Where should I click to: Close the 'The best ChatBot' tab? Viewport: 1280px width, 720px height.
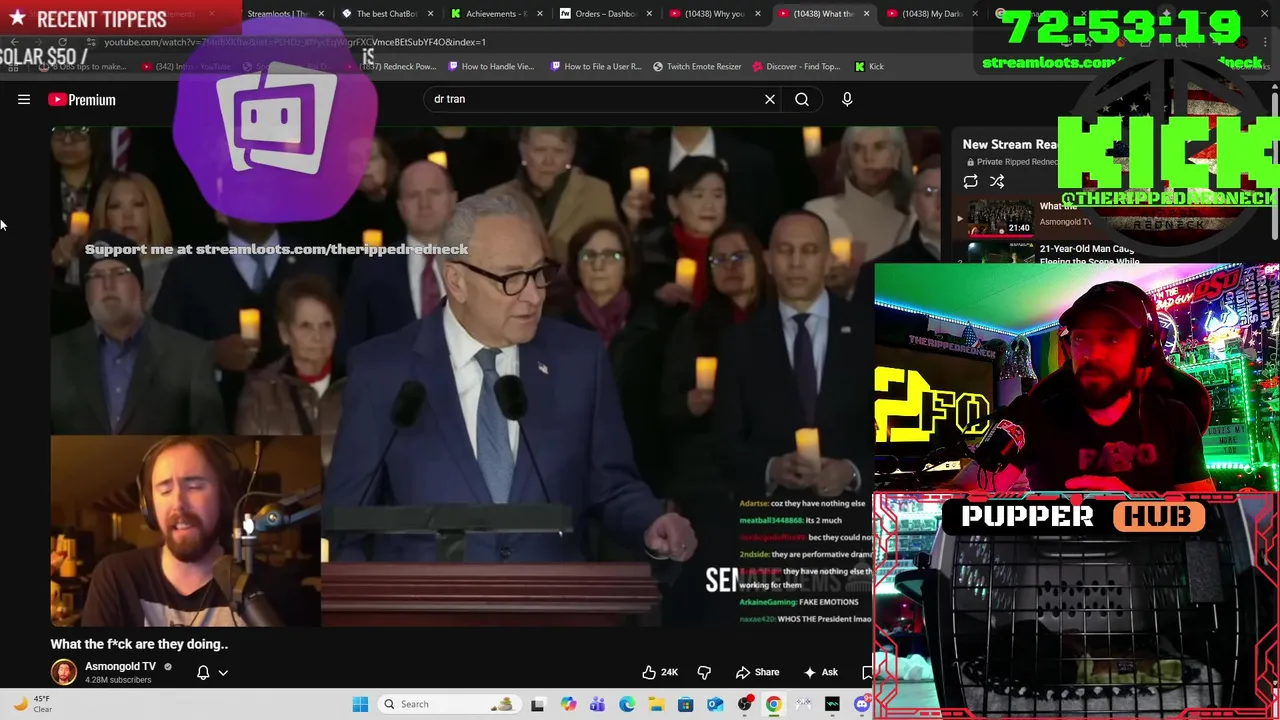pos(430,14)
